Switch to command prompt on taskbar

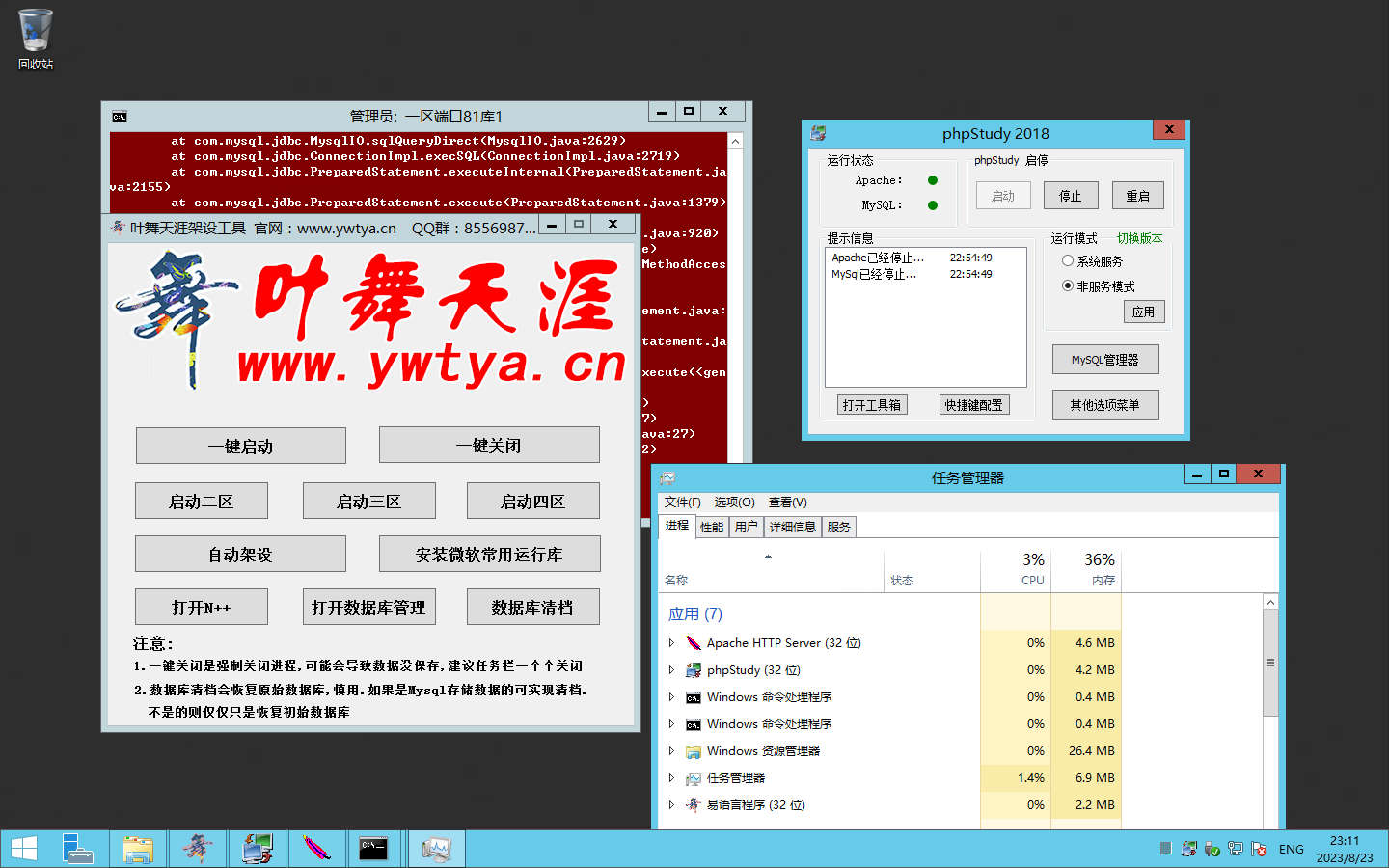click(x=374, y=849)
